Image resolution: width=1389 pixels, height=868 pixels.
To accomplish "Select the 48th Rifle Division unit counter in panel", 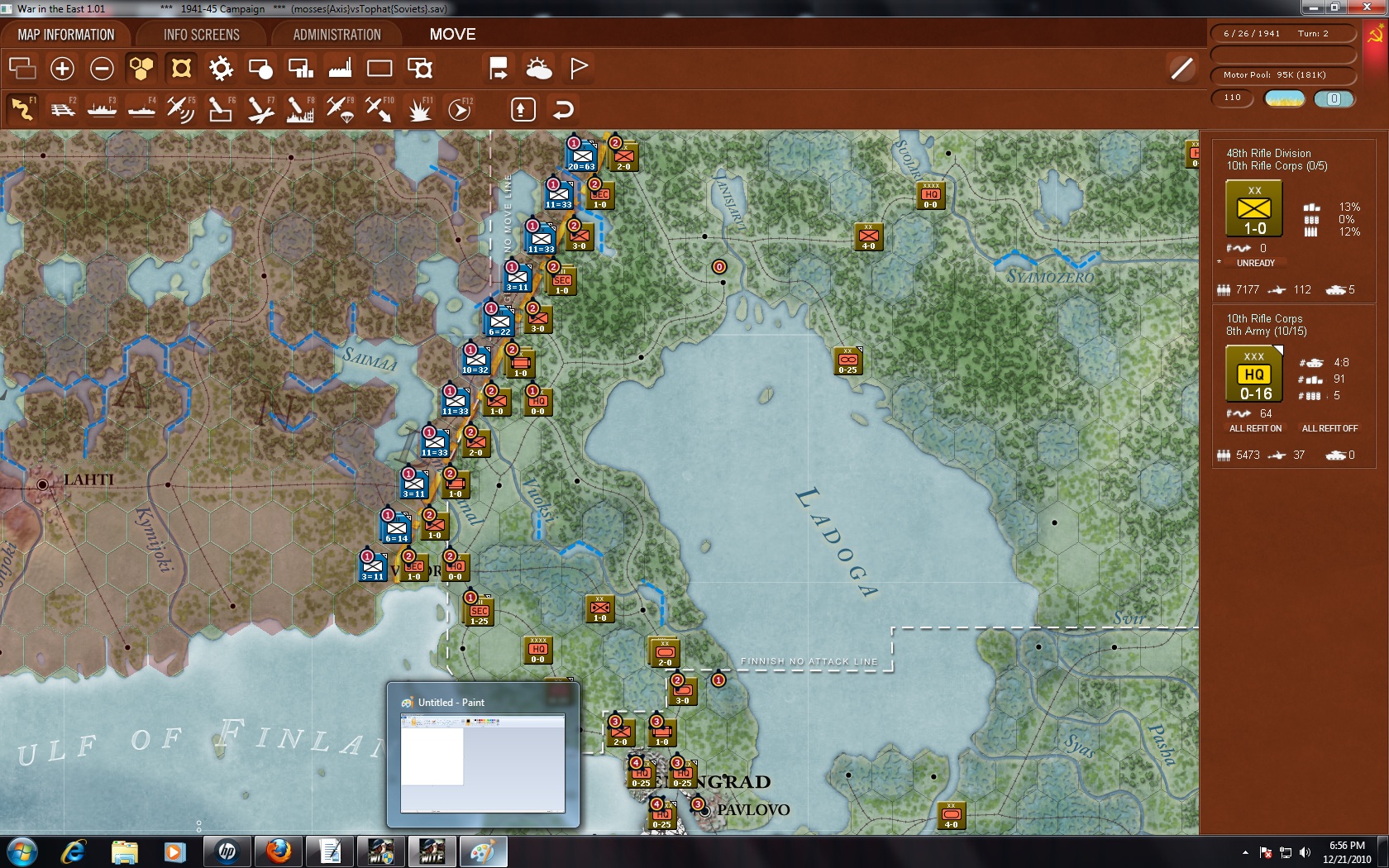I will tap(1253, 210).
